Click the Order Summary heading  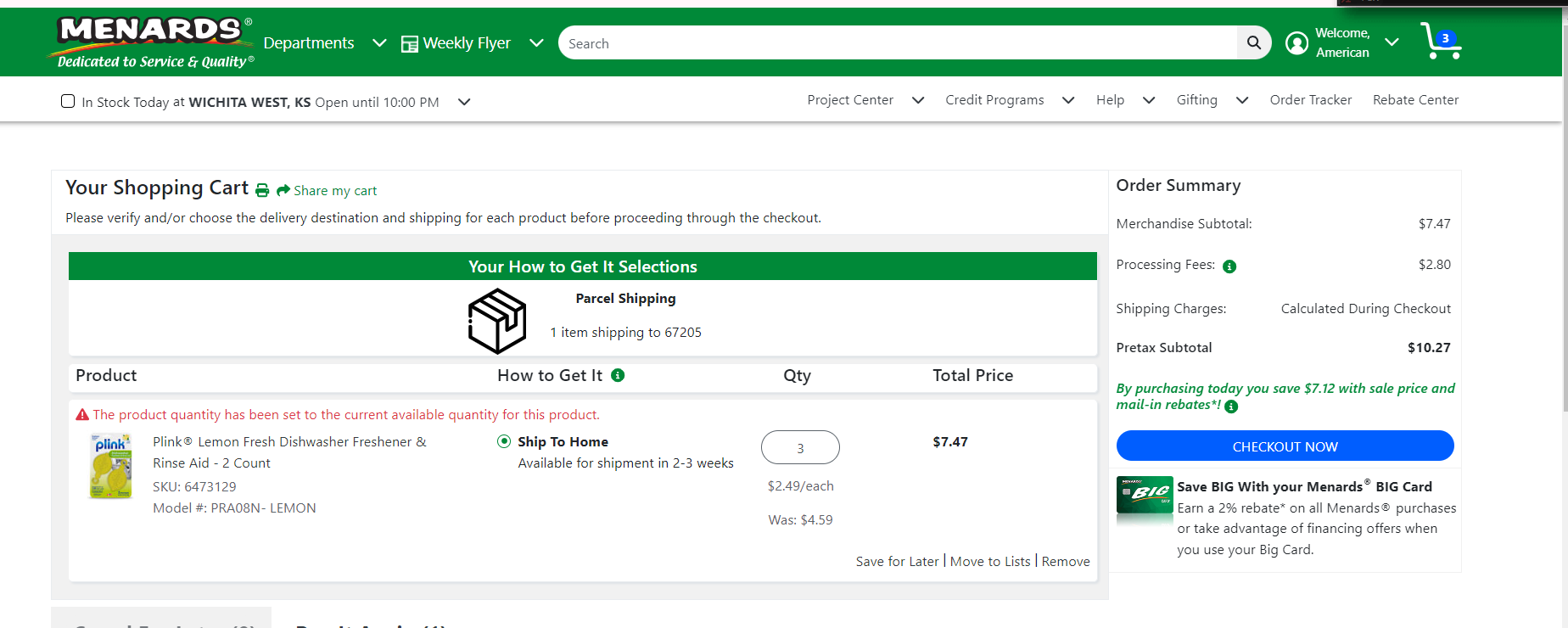coord(1178,185)
